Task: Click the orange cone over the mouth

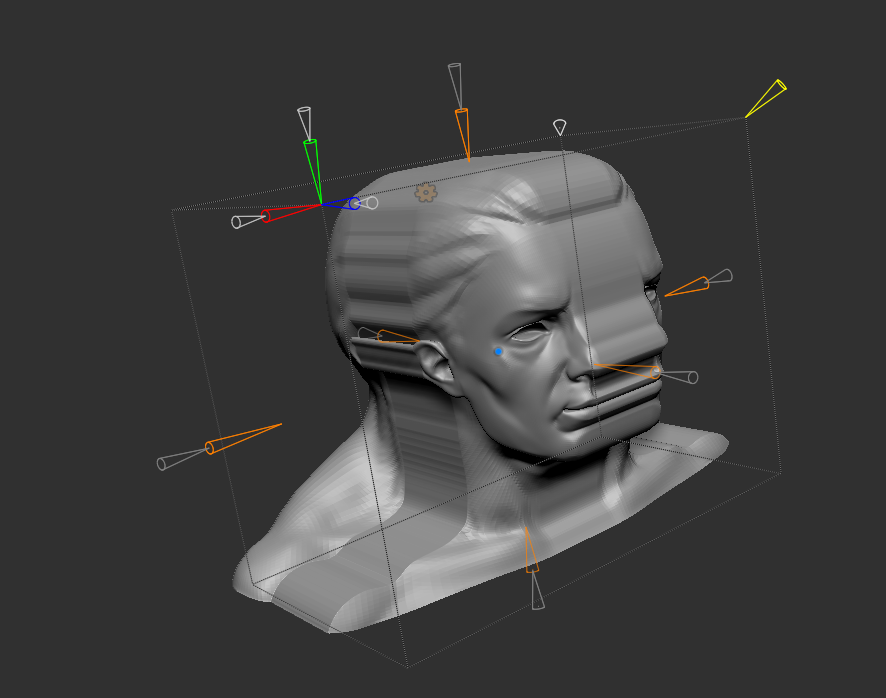Action: click(x=627, y=371)
